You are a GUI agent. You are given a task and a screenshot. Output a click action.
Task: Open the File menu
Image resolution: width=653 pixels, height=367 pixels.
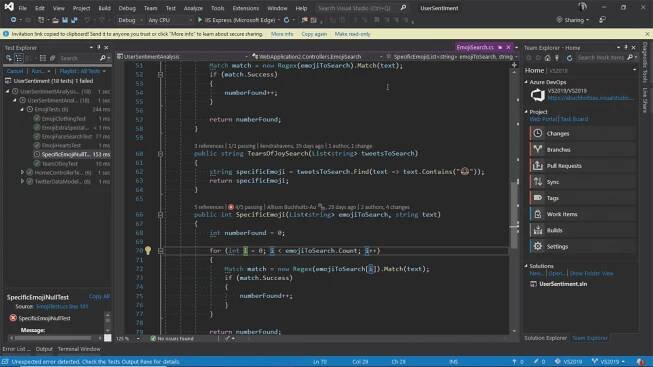[22, 8]
